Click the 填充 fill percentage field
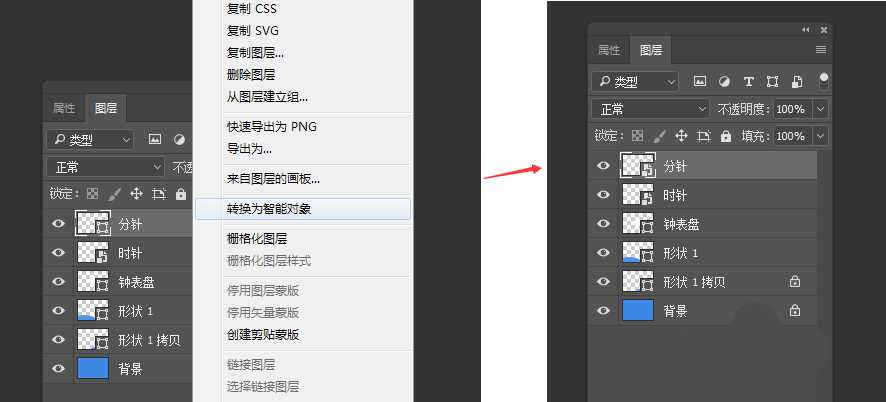886x402 pixels. (x=790, y=135)
